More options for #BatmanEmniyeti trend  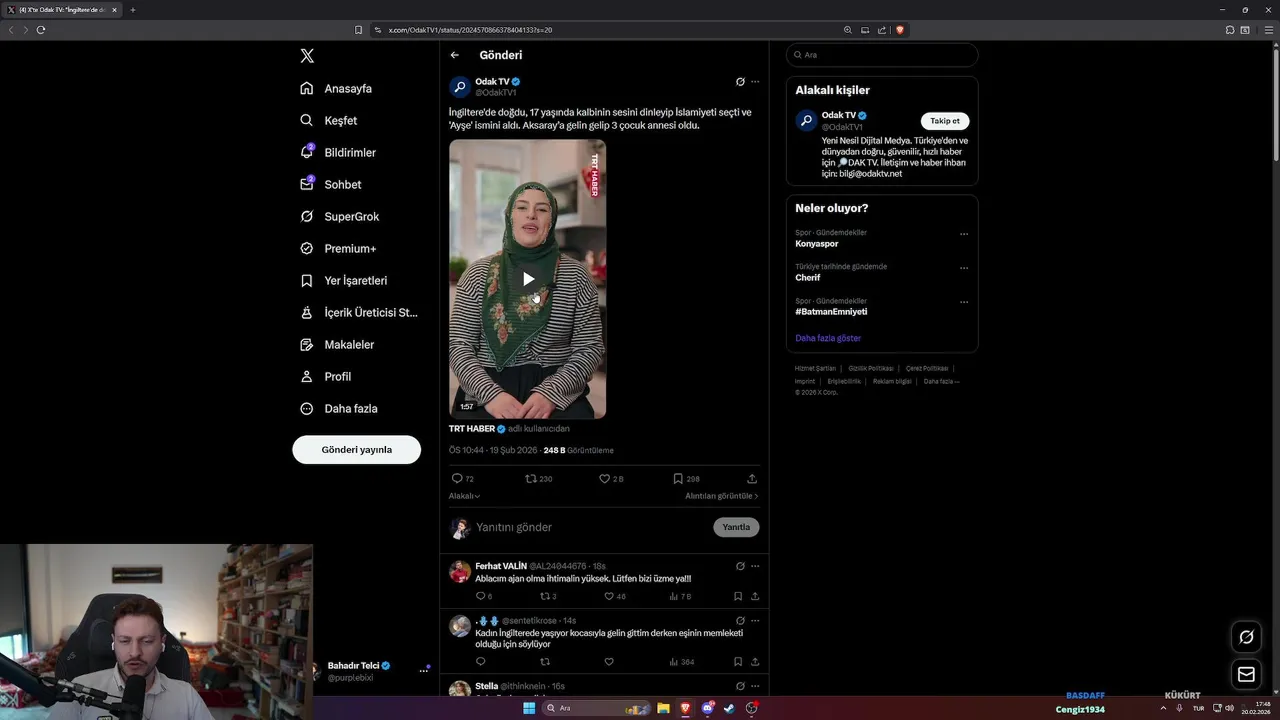coord(964,302)
